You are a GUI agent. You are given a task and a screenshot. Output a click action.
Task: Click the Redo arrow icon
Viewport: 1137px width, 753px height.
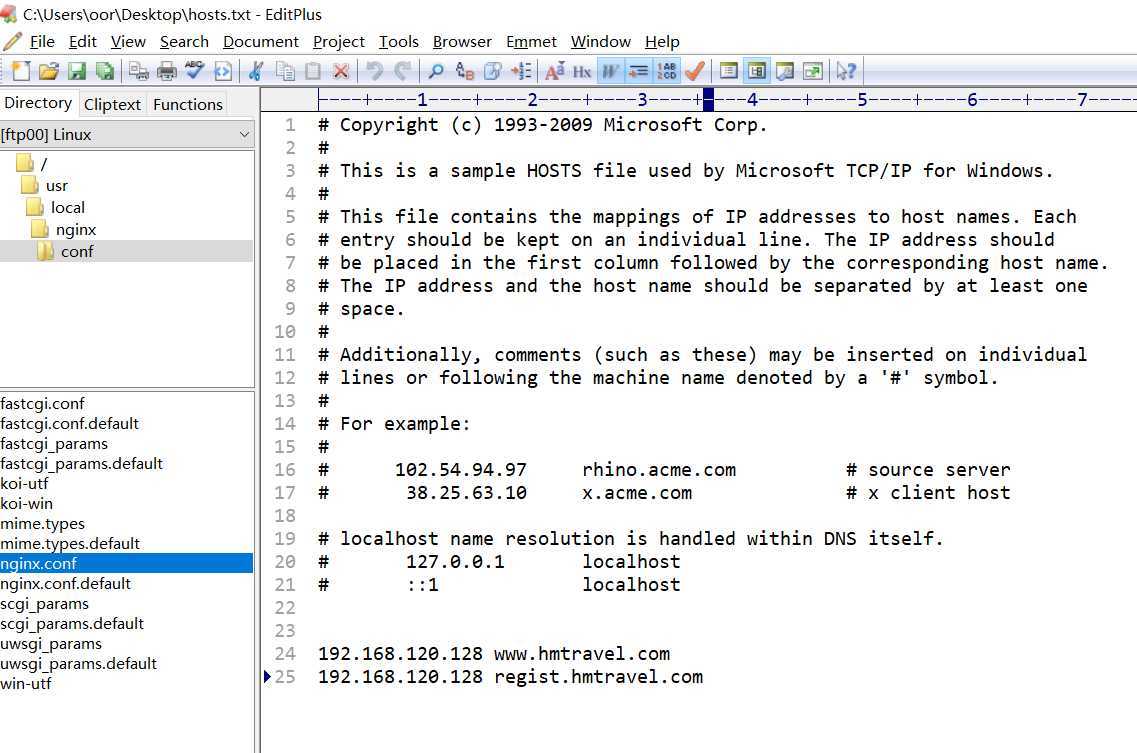tap(402, 70)
